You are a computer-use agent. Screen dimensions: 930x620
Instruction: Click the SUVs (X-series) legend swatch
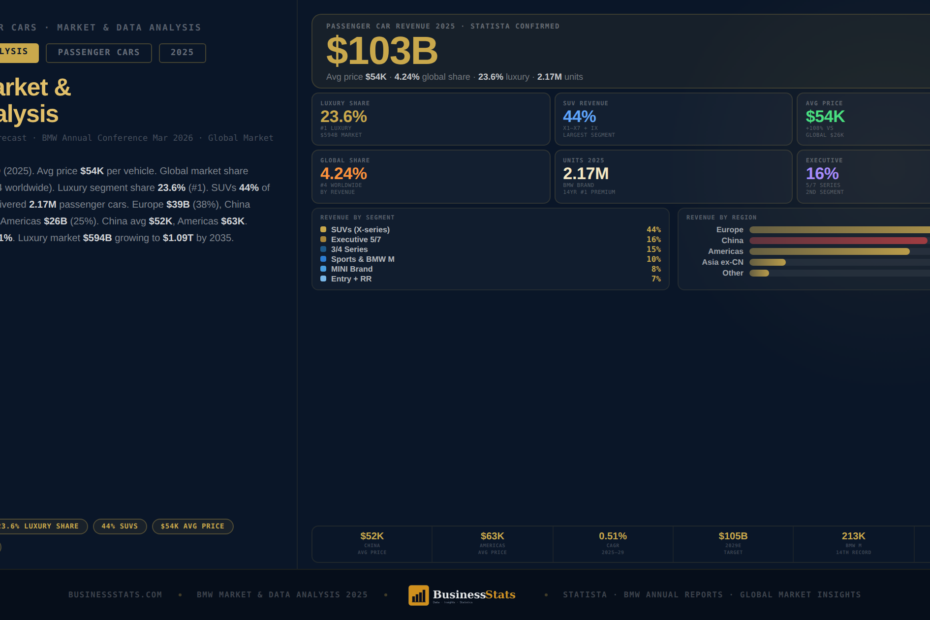tap(323, 230)
